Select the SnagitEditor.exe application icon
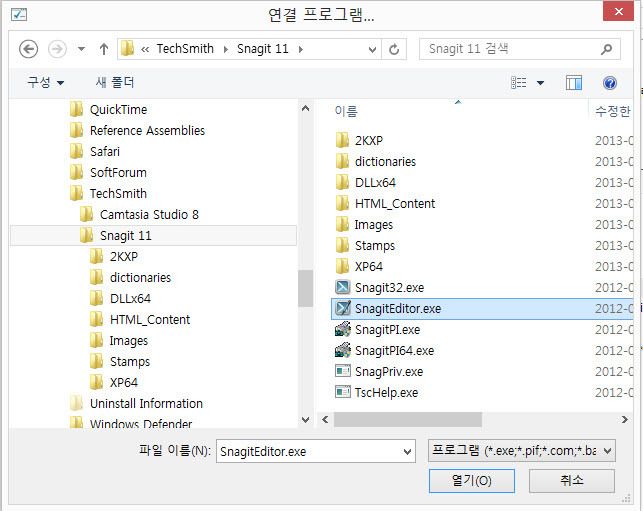The height and width of the screenshot is (511, 643). 343,308
